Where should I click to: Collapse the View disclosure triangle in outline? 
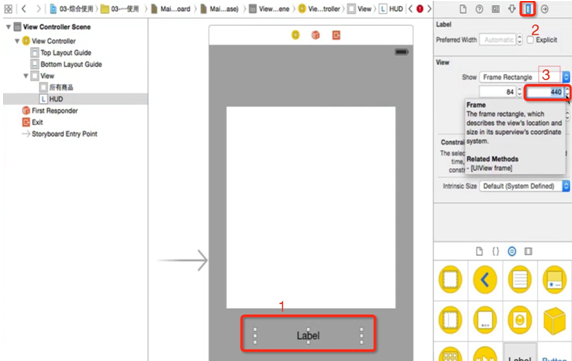pos(26,76)
